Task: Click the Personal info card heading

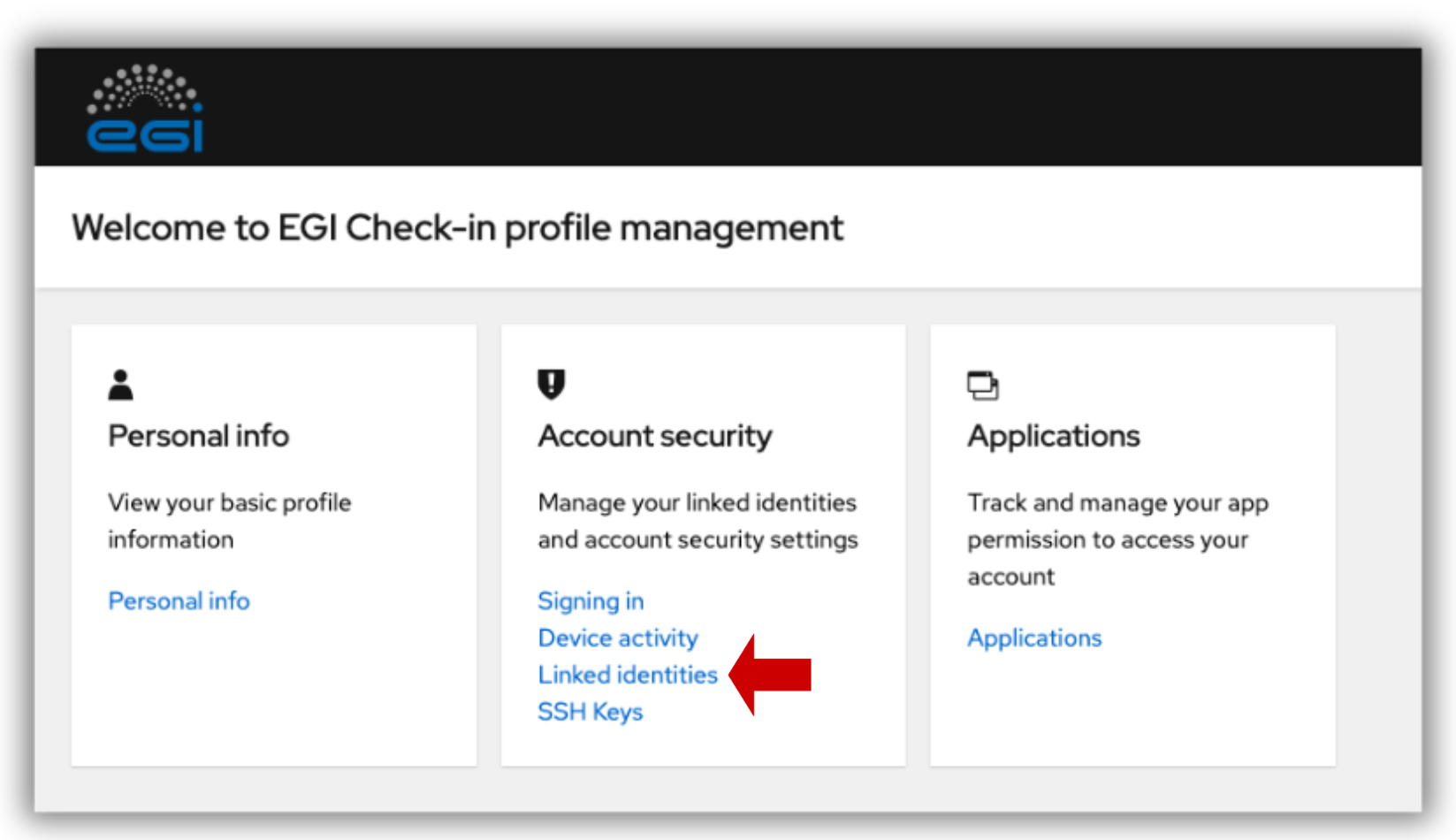Action: click(x=198, y=436)
